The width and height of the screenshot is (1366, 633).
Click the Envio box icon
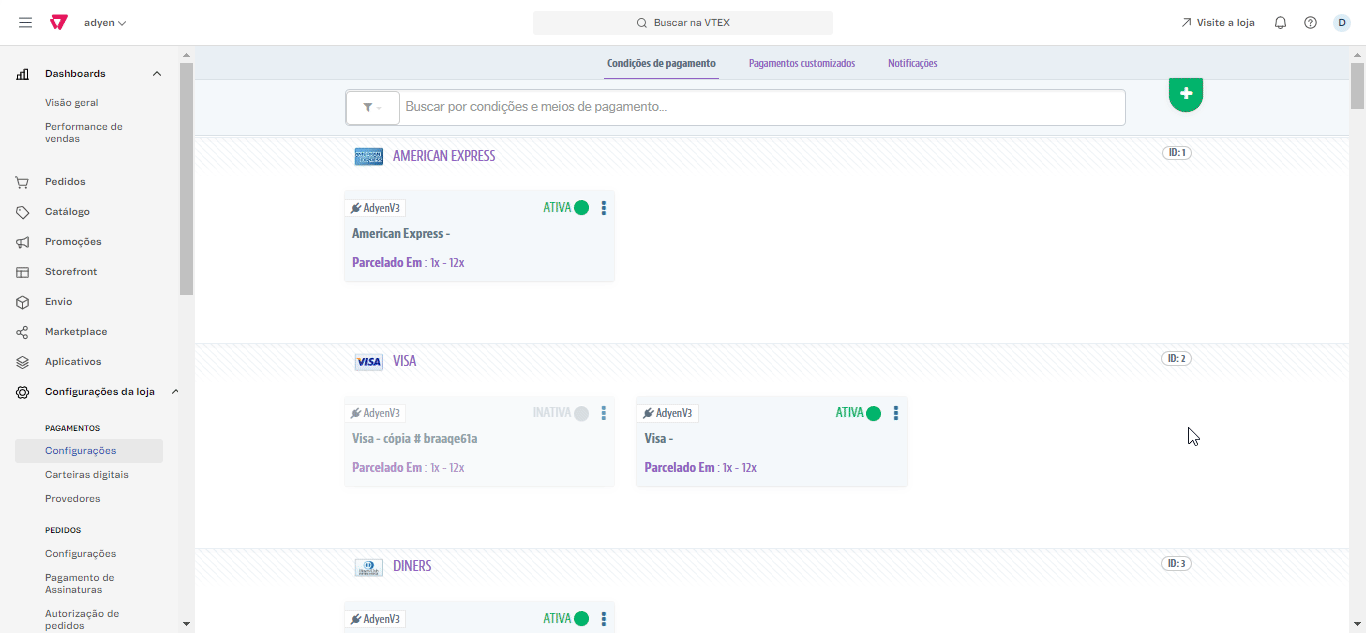(x=22, y=302)
